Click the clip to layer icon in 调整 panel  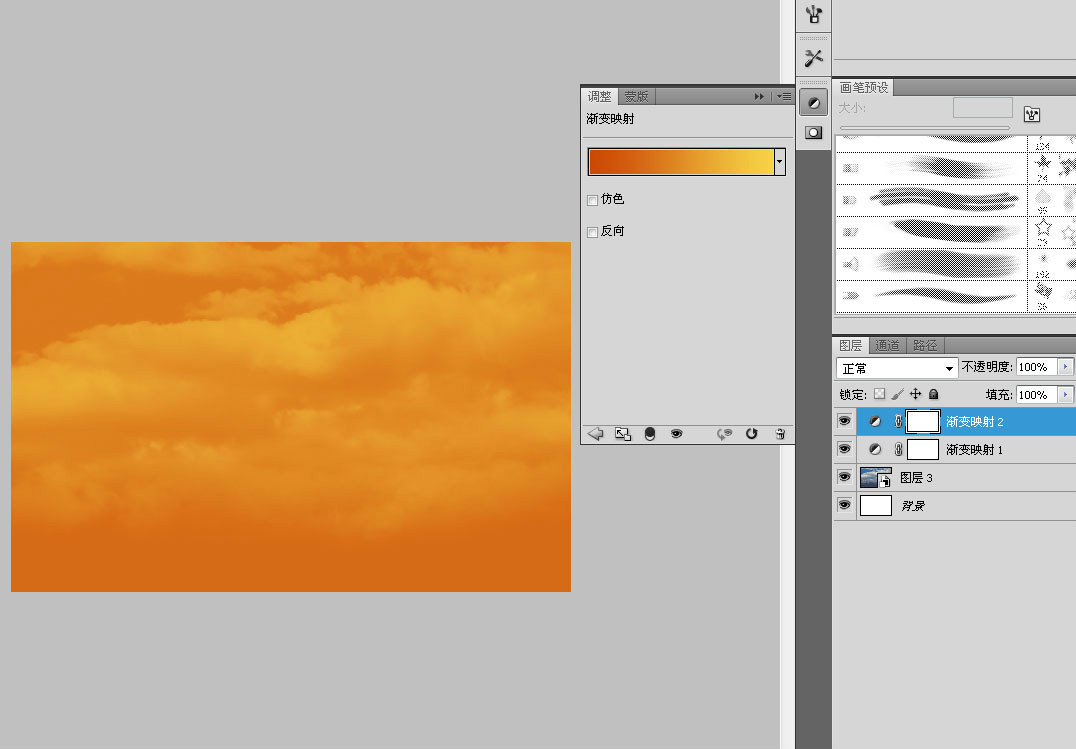pos(650,434)
